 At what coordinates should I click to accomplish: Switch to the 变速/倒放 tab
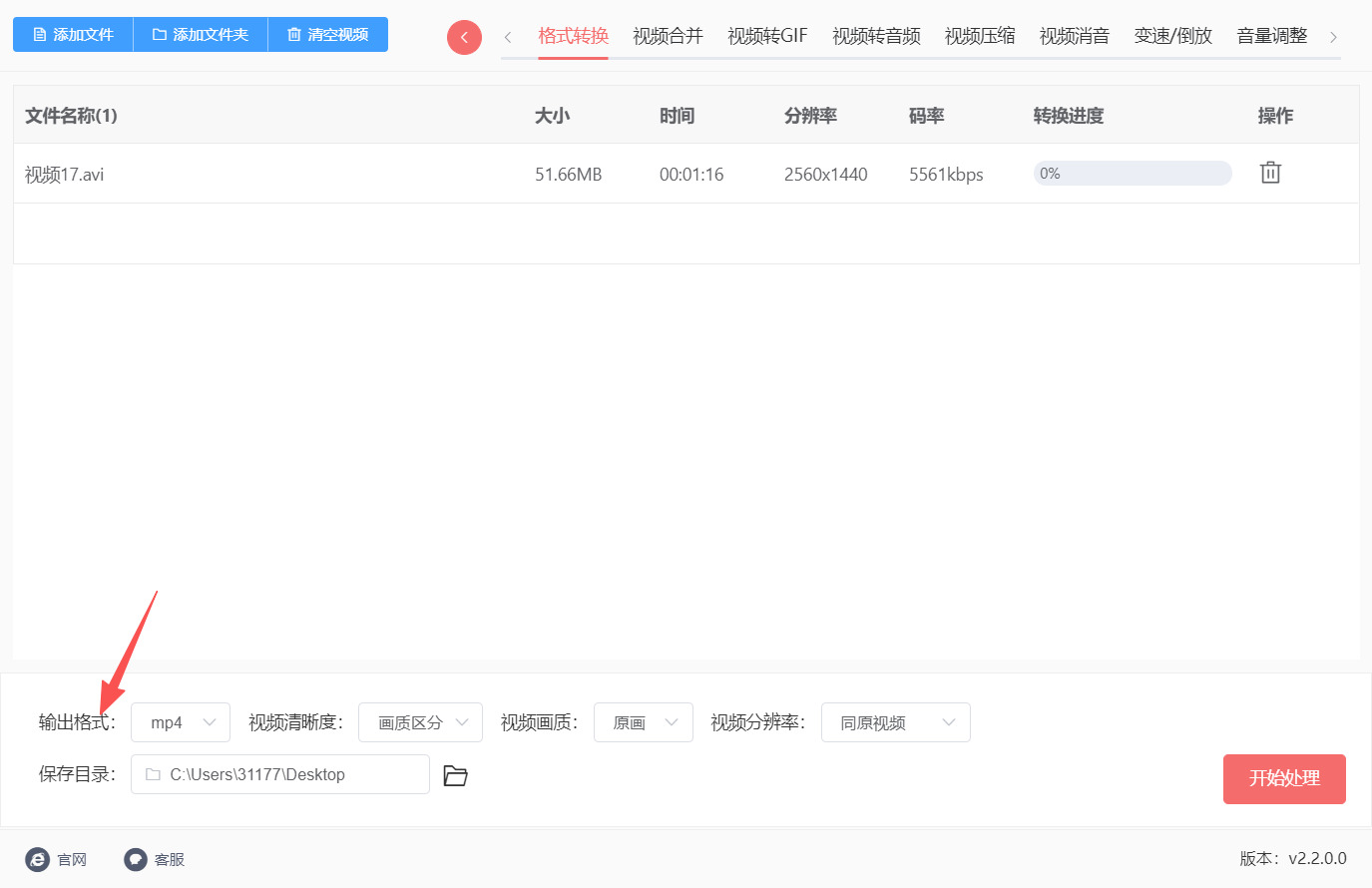tap(1172, 36)
